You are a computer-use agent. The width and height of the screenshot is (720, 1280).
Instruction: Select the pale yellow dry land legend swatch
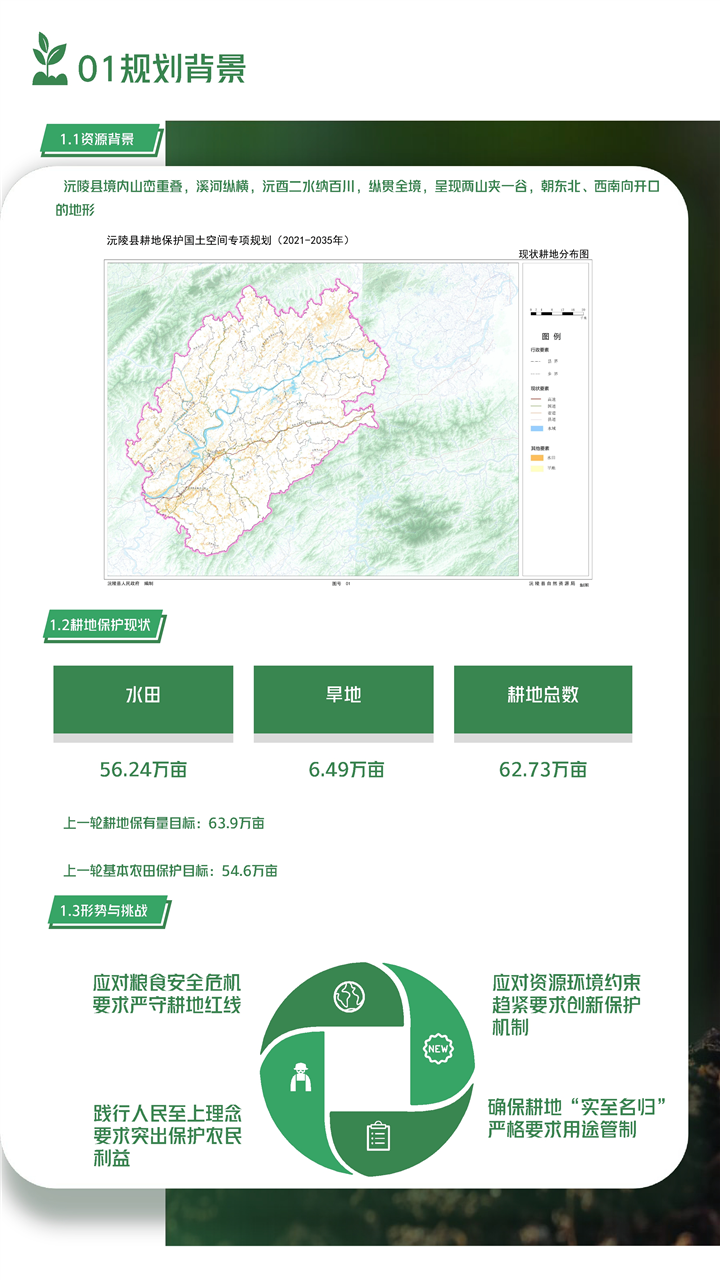(x=536, y=468)
